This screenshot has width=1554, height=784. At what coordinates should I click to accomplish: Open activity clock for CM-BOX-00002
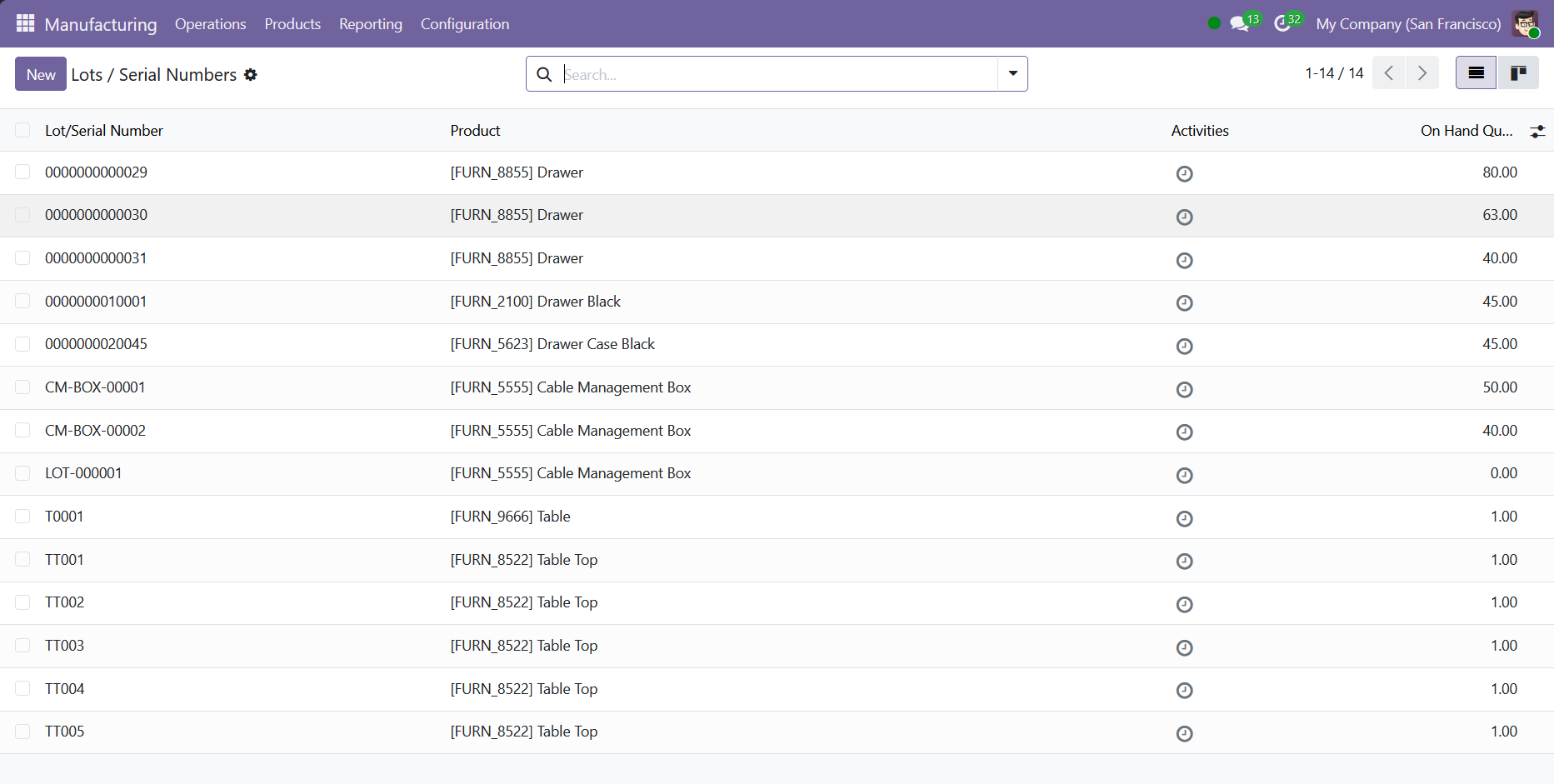(1184, 432)
